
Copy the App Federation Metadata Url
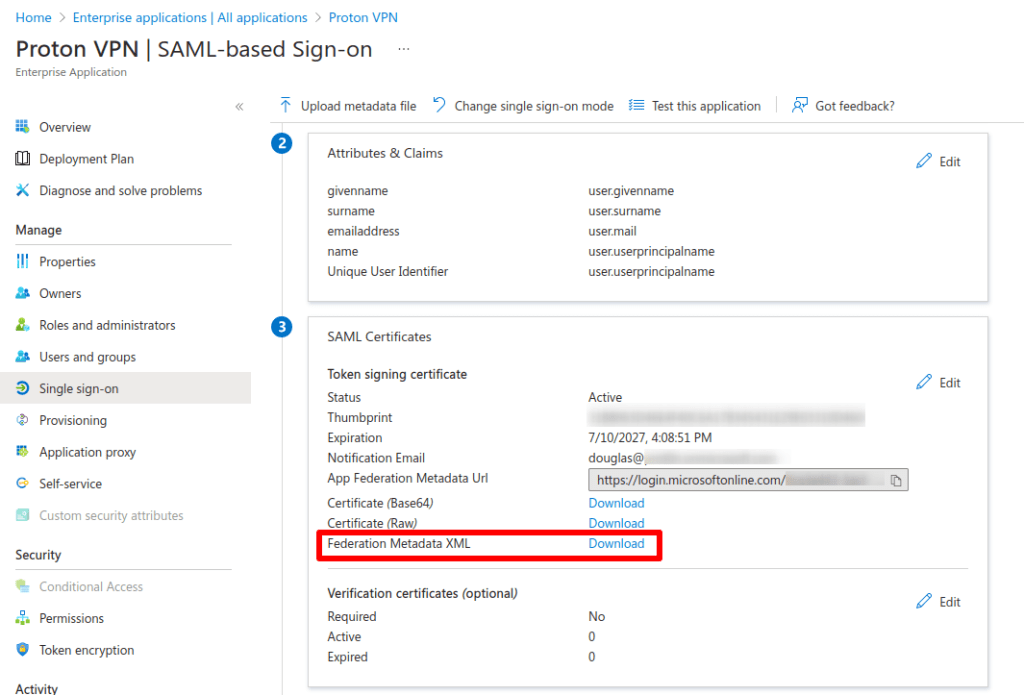pyautogui.click(x=896, y=480)
